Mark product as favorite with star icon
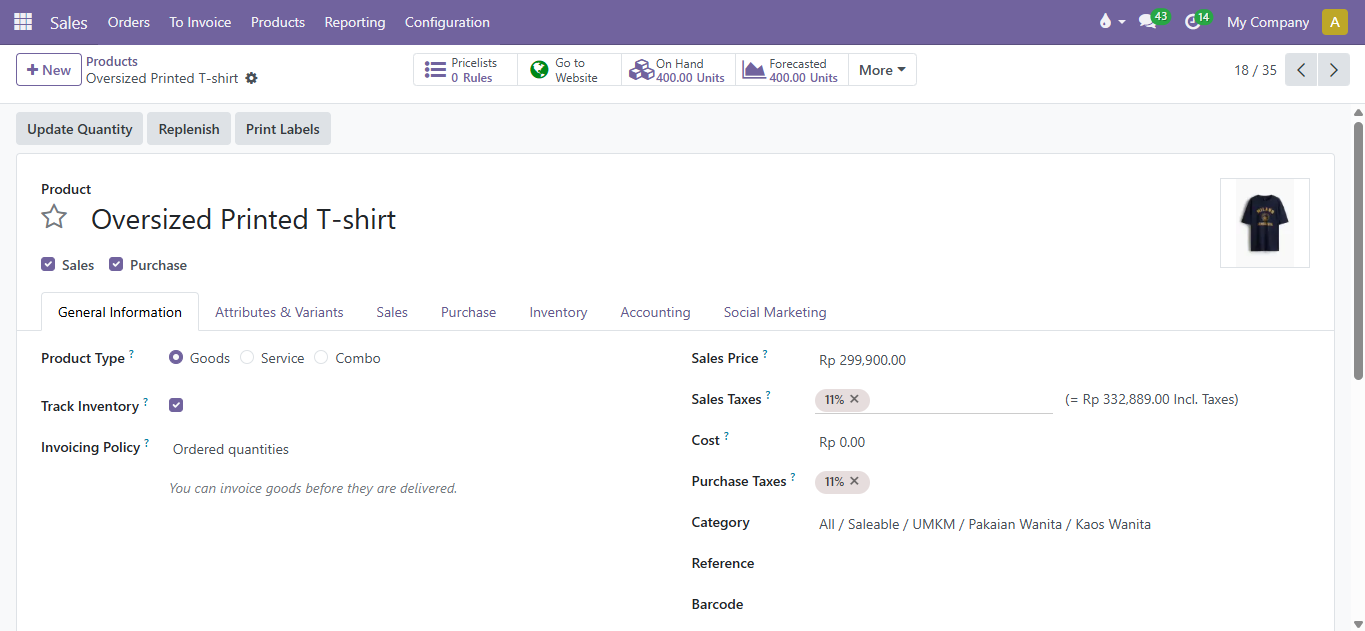 tap(53, 216)
